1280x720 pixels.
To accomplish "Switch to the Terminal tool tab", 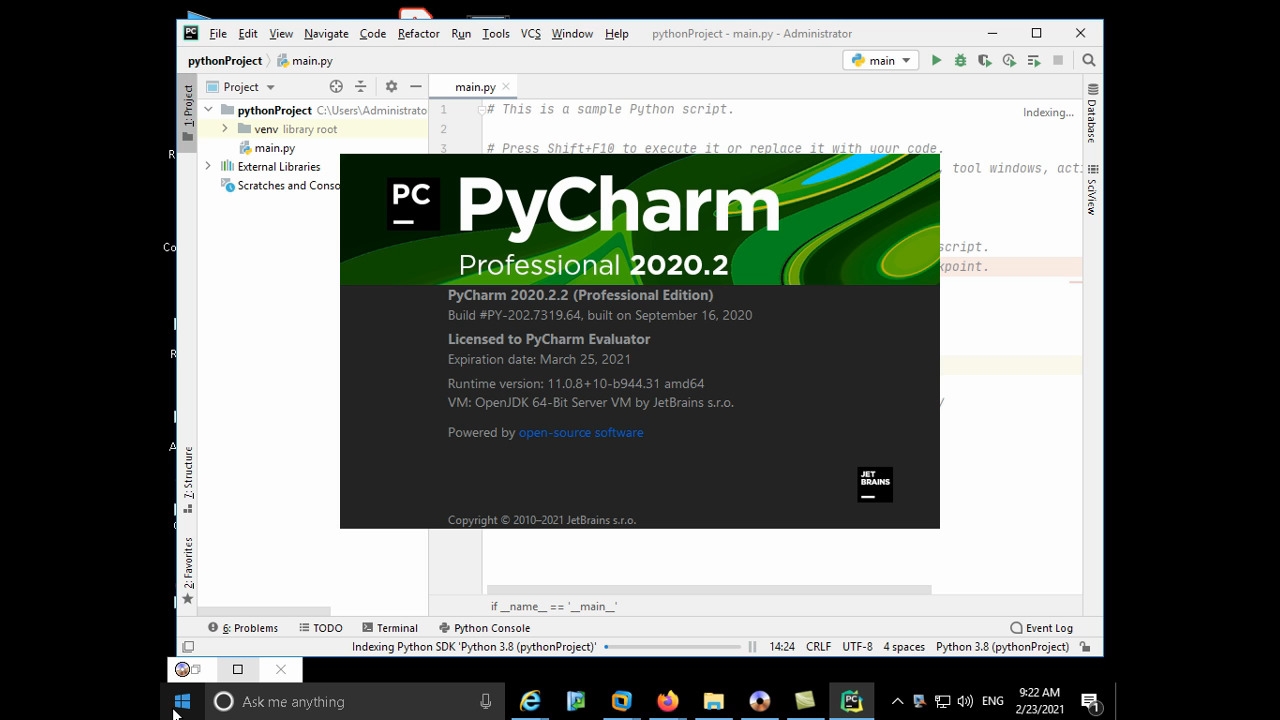I will pyautogui.click(x=389, y=628).
